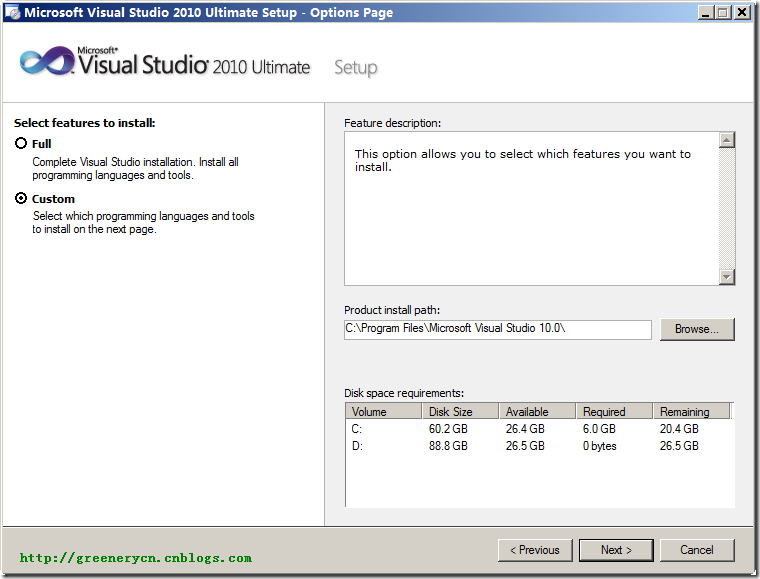Click the Remaining column header
The width and height of the screenshot is (760, 579).
[x=691, y=411]
